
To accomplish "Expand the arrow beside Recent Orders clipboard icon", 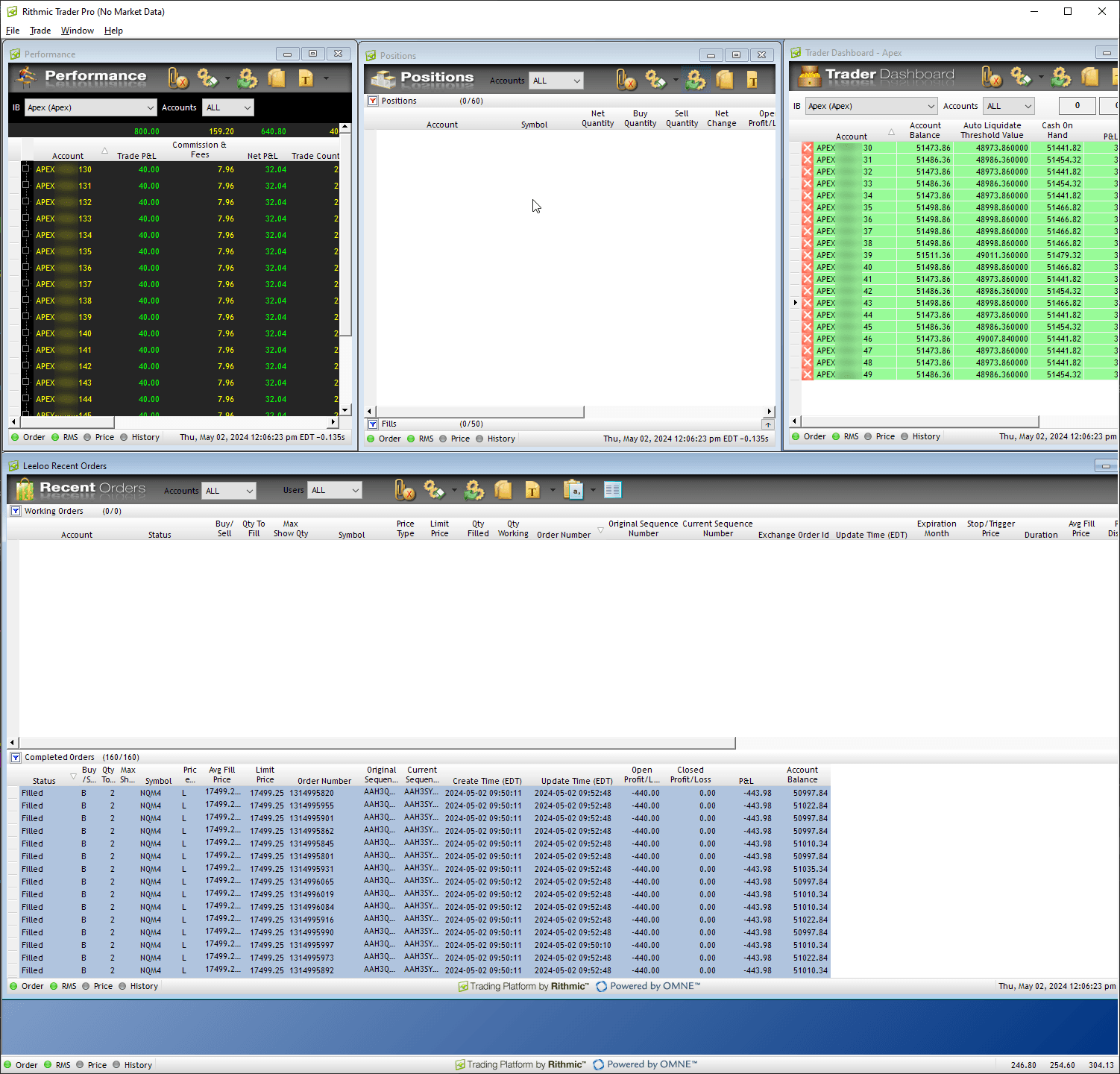I will pyautogui.click(x=593, y=490).
